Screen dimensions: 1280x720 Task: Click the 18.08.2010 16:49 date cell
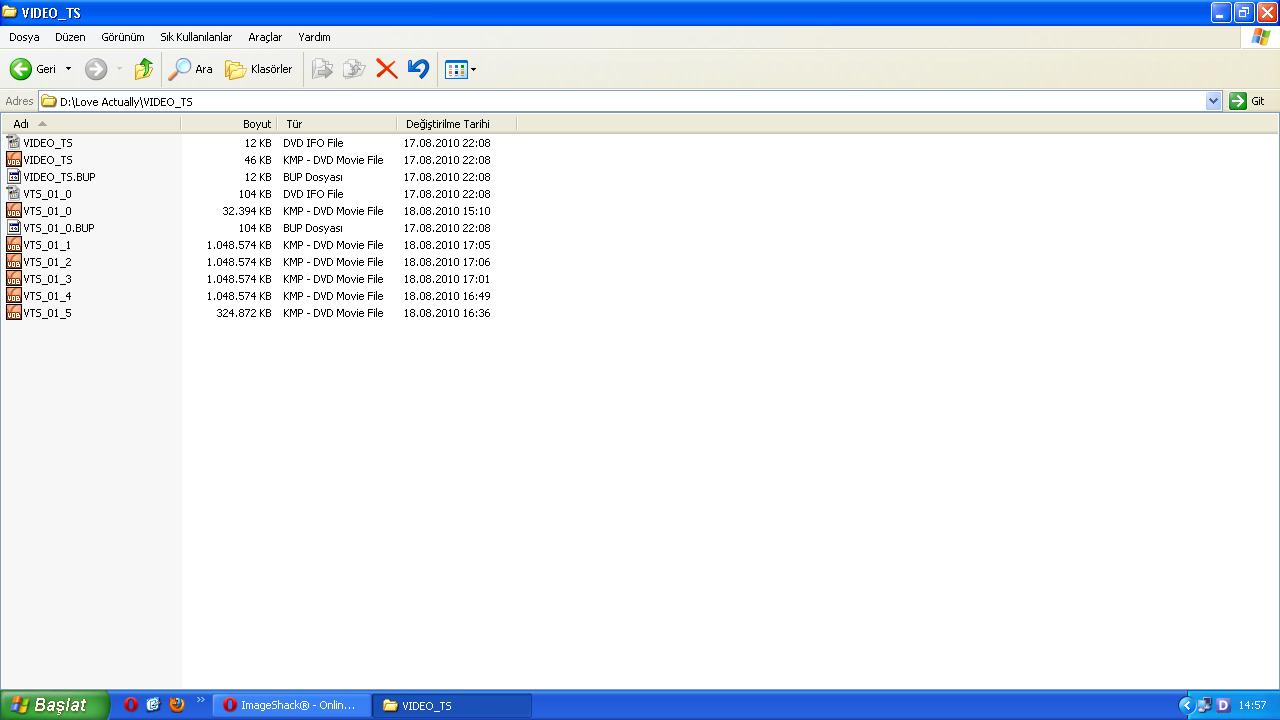[447, 296]
